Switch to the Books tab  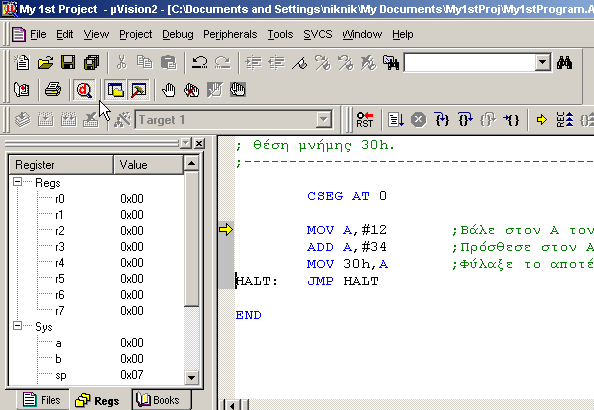[x=161, y=400]
